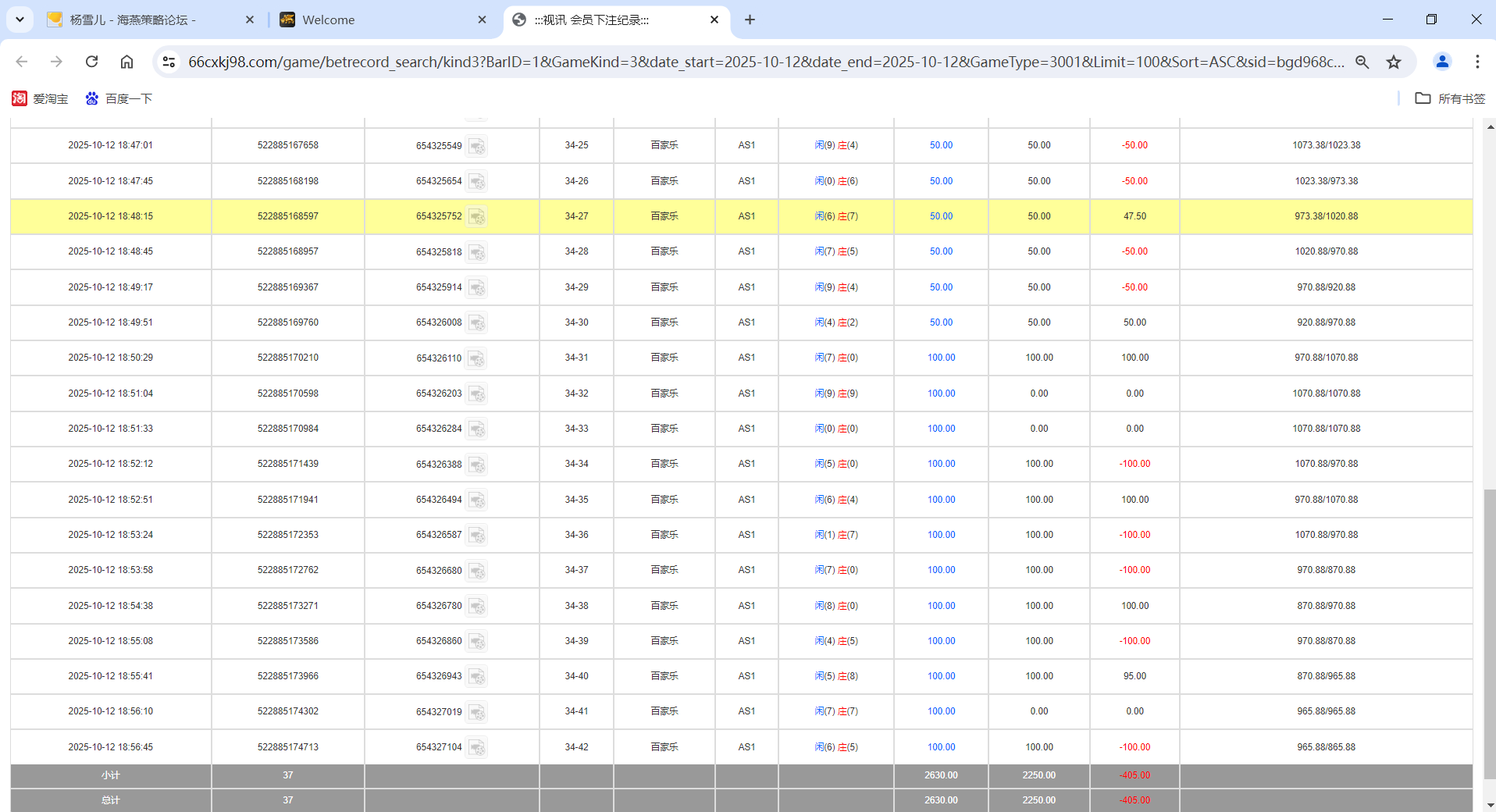Viewport: 1496px width, 812px height.
Task: Open video replay for round 34-40
Action: [x=478, y=677]
